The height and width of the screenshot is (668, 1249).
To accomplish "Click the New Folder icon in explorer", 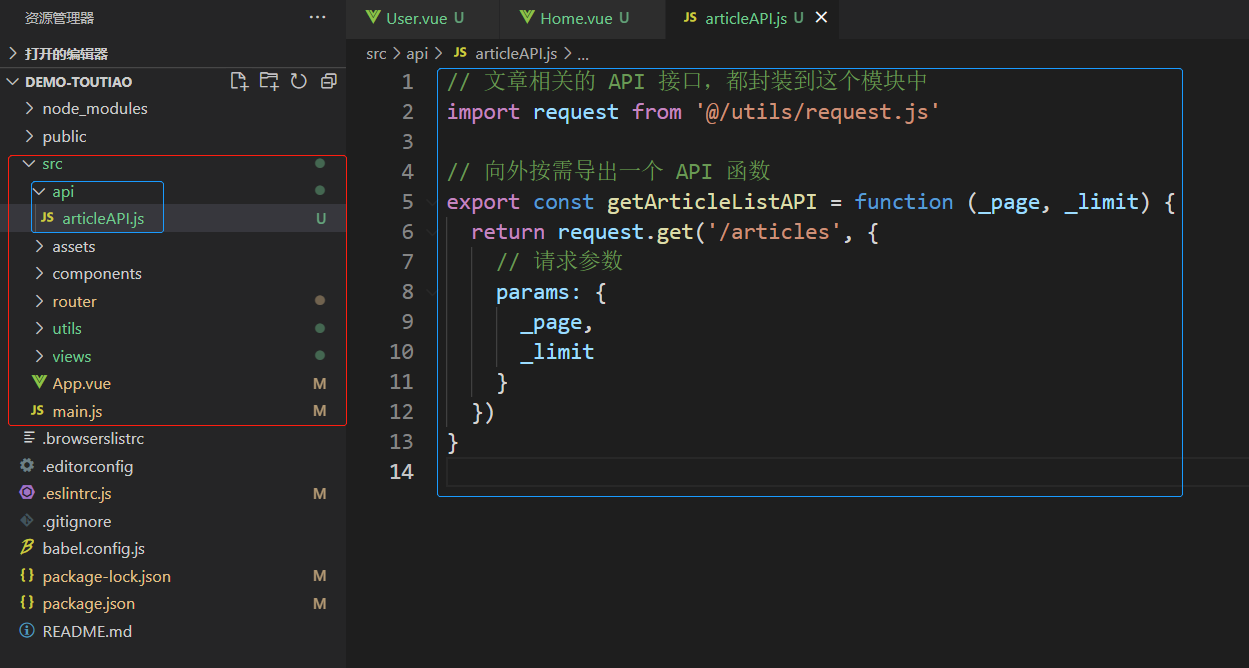I will (x=269, y=81).
